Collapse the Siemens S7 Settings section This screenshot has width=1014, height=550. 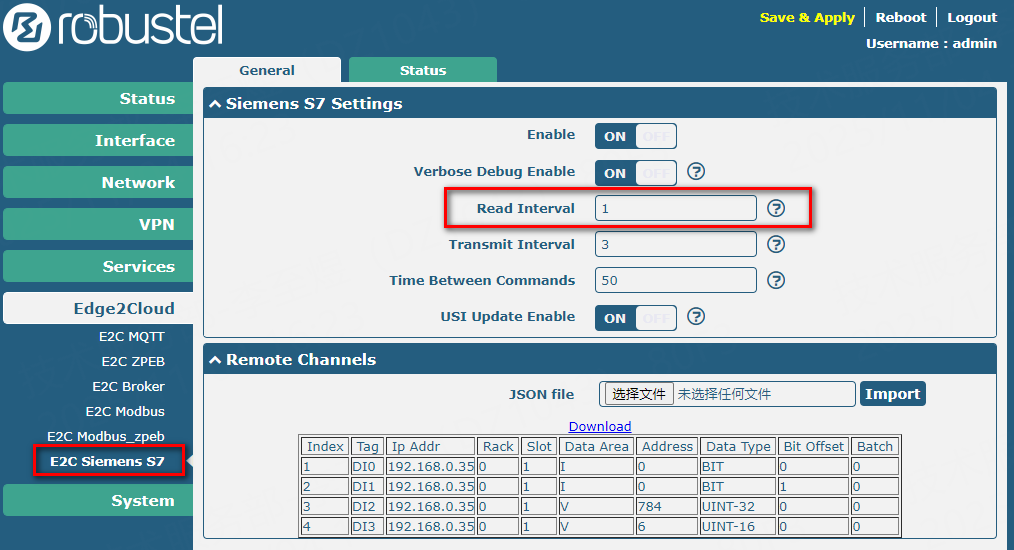click(x=215, y=104)
